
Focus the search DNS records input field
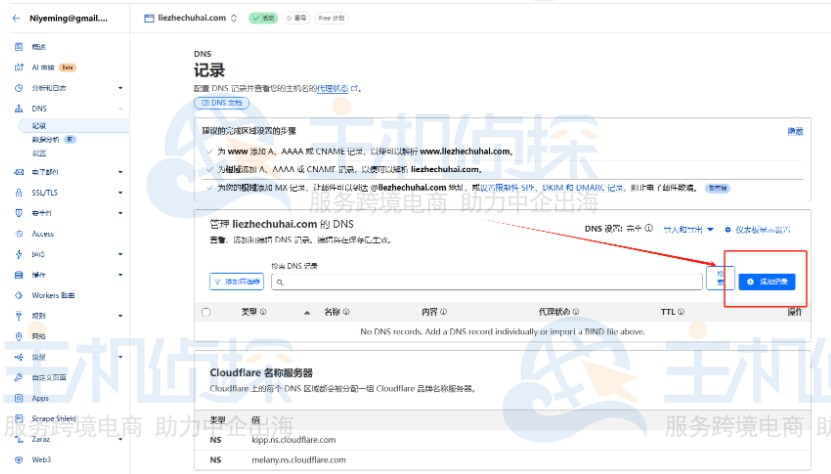pos(487,282)
